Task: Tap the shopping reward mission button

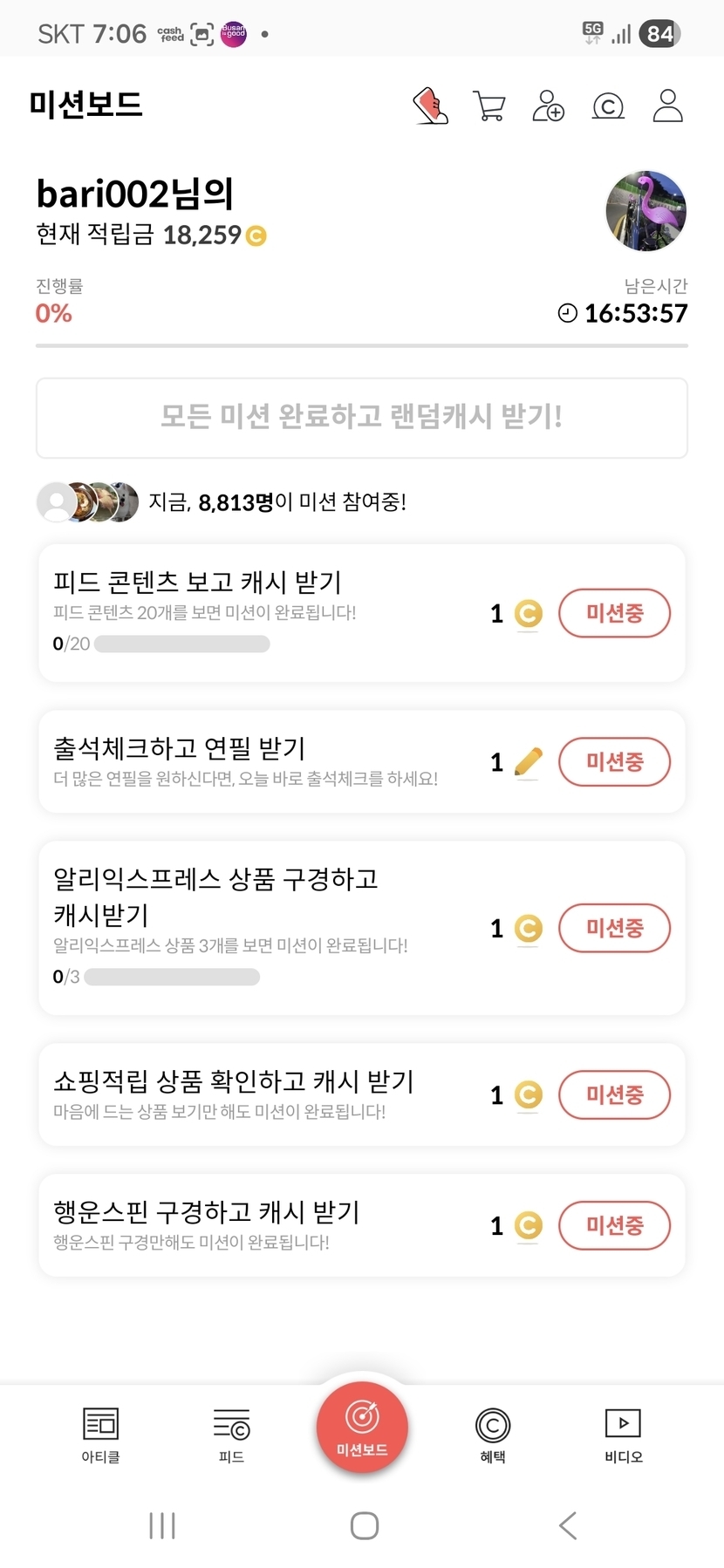Action: click(x=614, y=1094)
